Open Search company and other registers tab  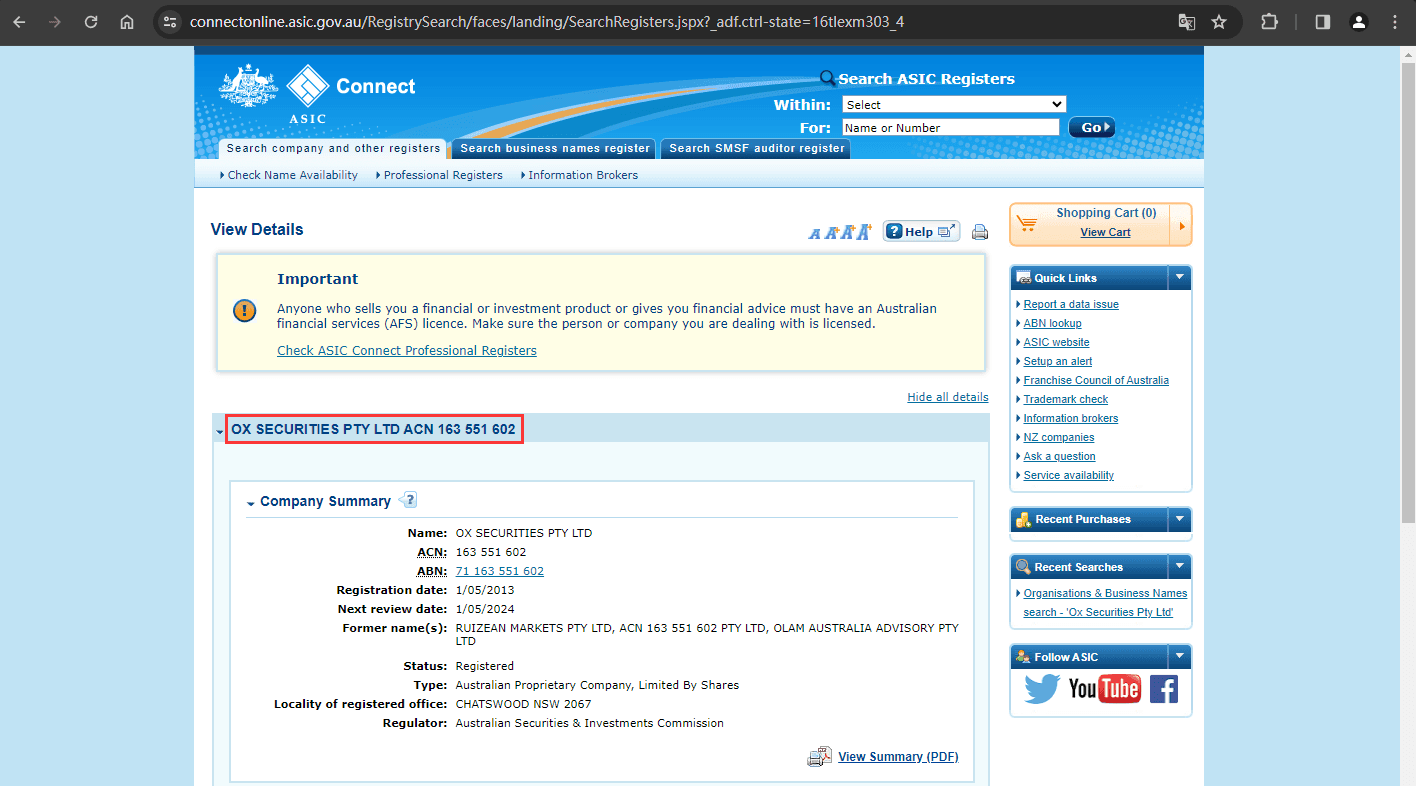333,148
